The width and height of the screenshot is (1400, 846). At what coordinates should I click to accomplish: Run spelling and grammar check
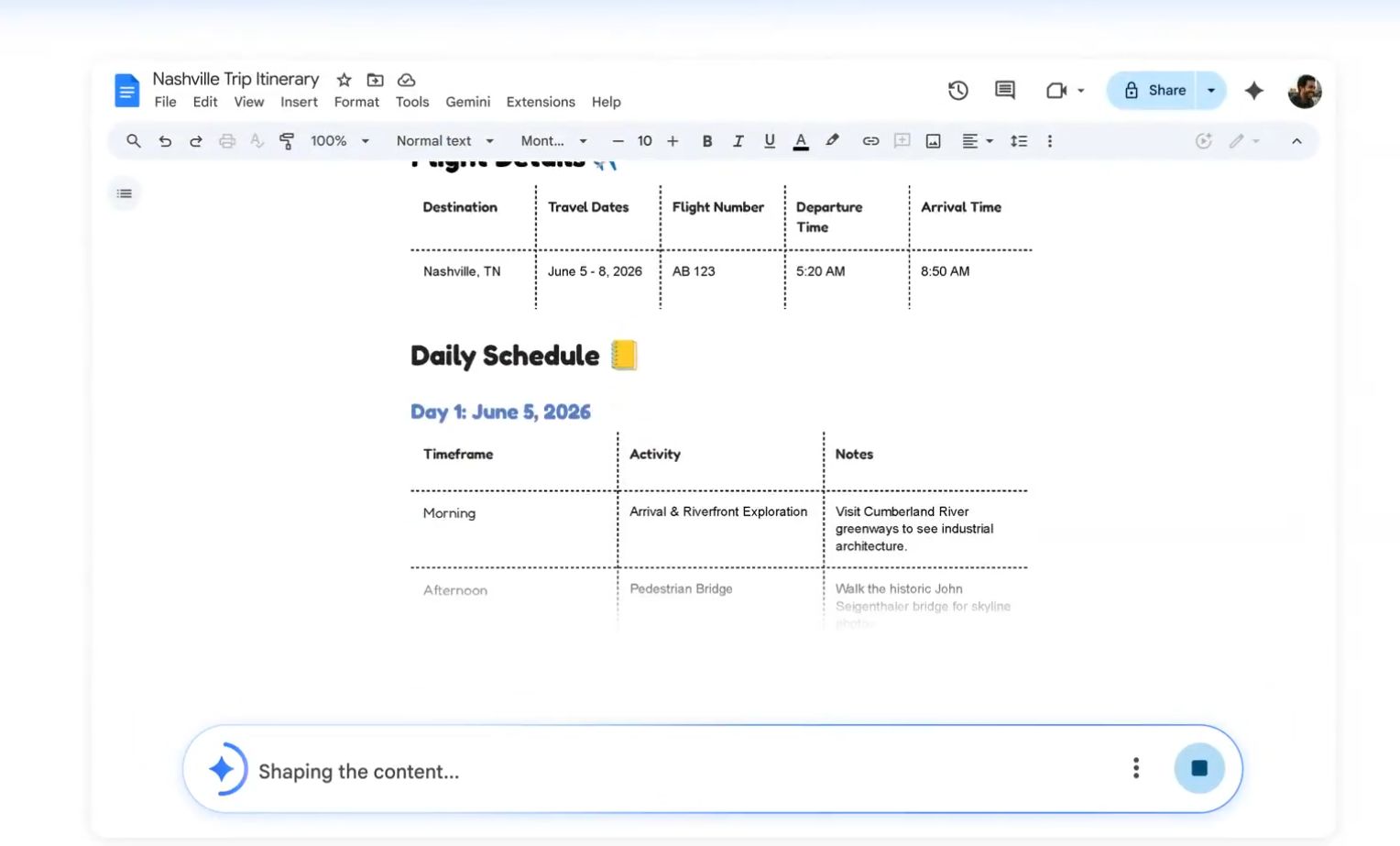257,141
